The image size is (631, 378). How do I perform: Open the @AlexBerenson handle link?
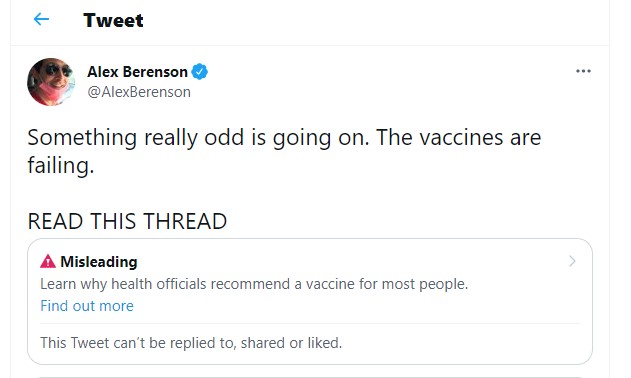[x=139, y=92]
